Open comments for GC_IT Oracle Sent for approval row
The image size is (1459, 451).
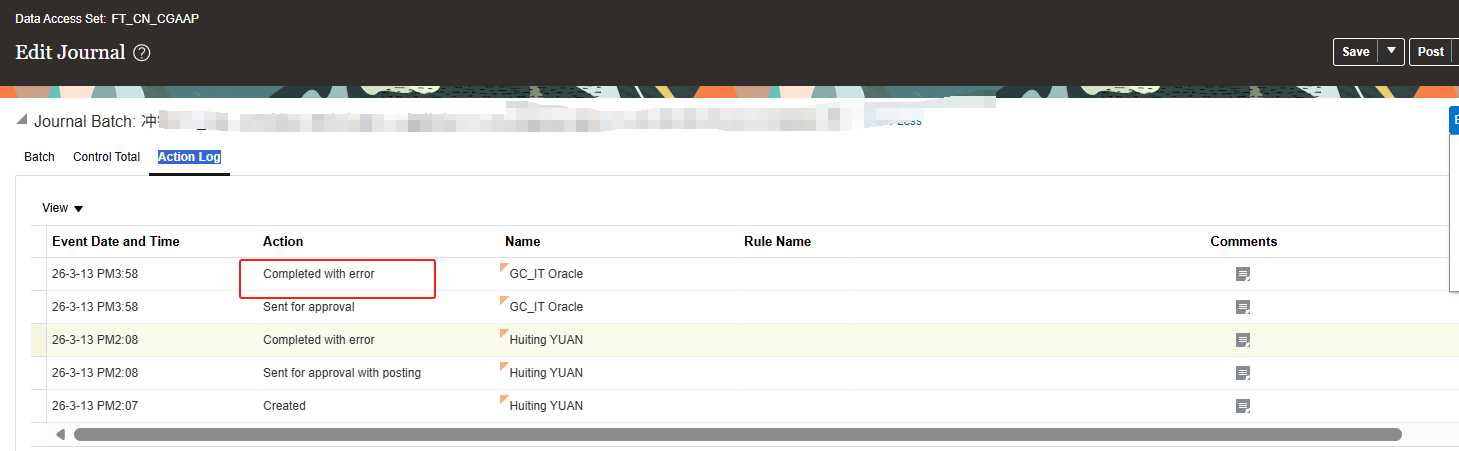1243,307
